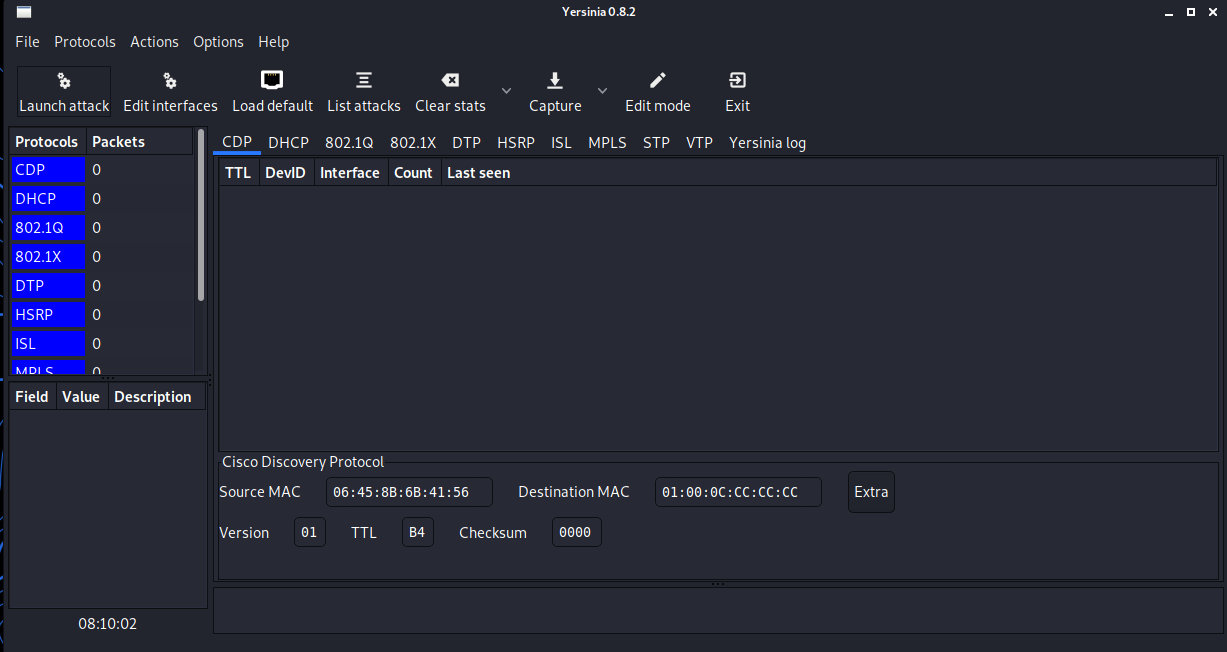1227x652 pixels.
Task: Toggle Edit mode pencil icon
Action: (657, 81)
